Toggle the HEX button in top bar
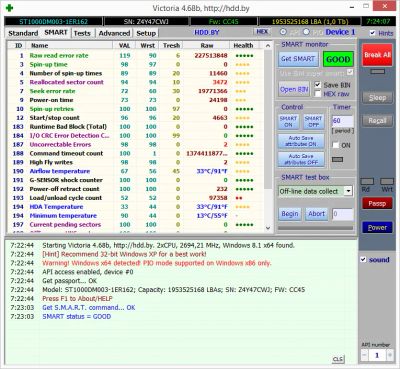The width and height of the screenshot is (400, 369). click(x=262, y=32)
